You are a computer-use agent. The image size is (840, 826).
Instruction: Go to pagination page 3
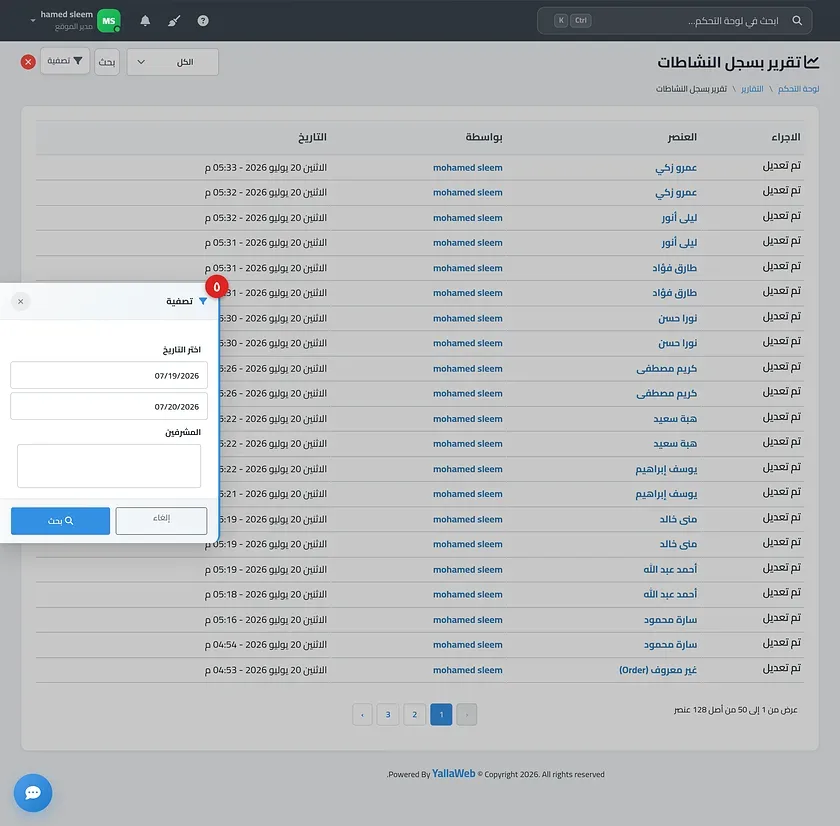click(388, 714)
